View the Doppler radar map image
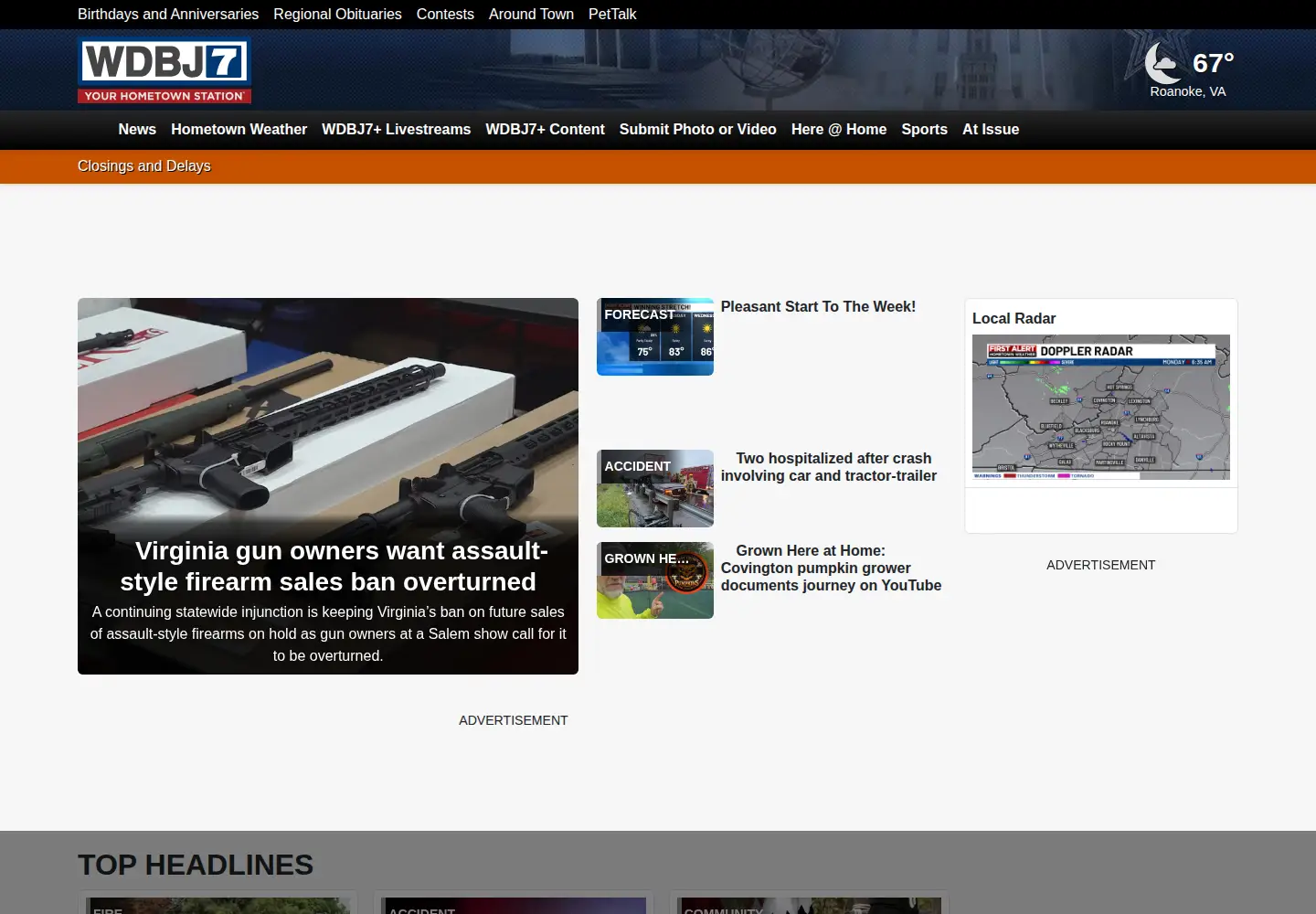Image resolution: width=1316 pixels, height=914 pixels. coord(1101,407)
